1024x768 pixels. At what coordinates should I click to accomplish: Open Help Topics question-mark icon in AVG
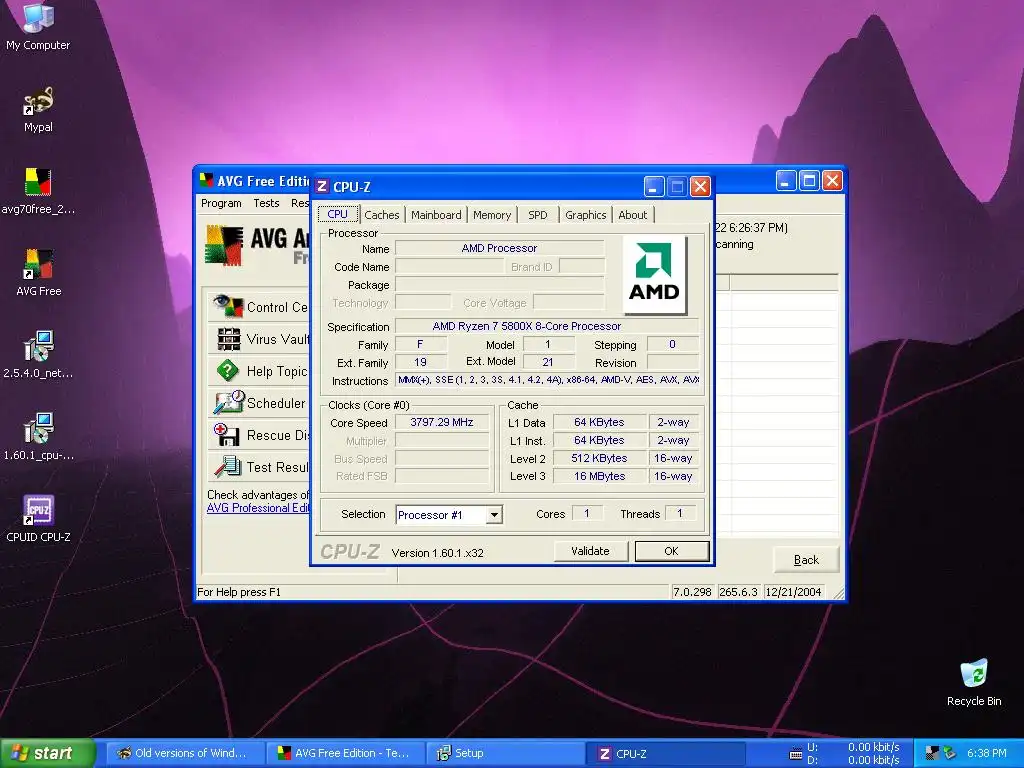pos(227,371)
